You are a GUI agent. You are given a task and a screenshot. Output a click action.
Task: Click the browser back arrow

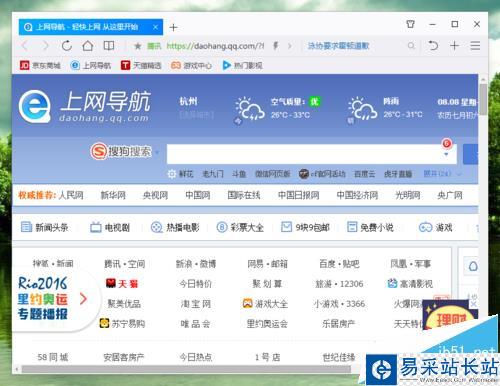(x=25, y=46)
